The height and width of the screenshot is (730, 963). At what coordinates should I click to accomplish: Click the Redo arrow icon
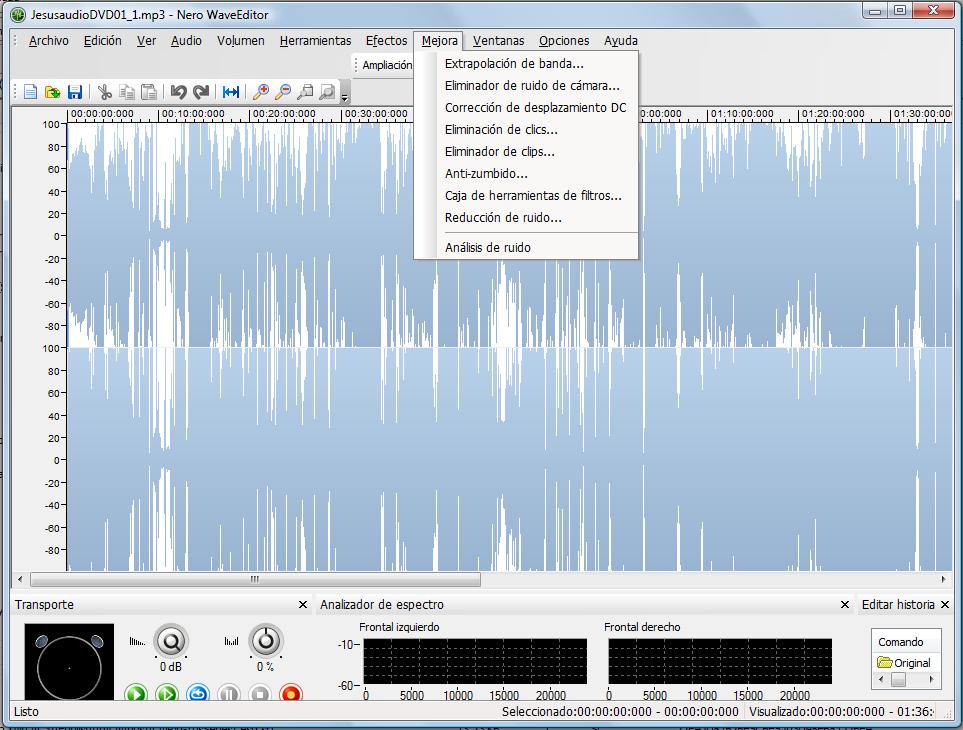coord(201,92)
